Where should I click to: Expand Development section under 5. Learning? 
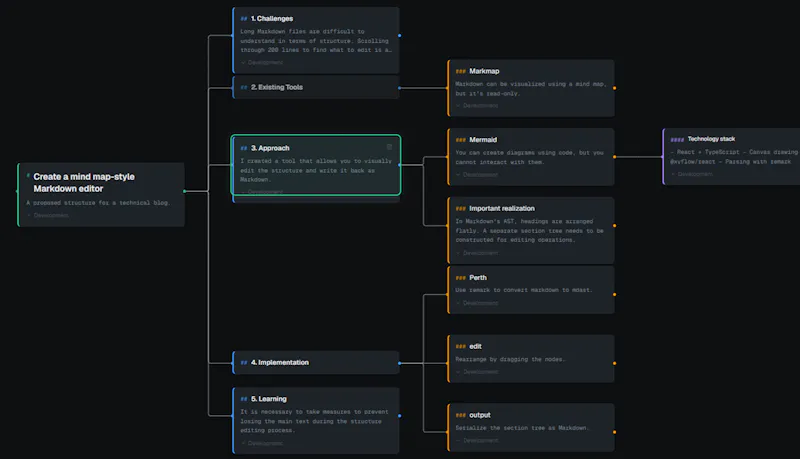tap(262, 443)
